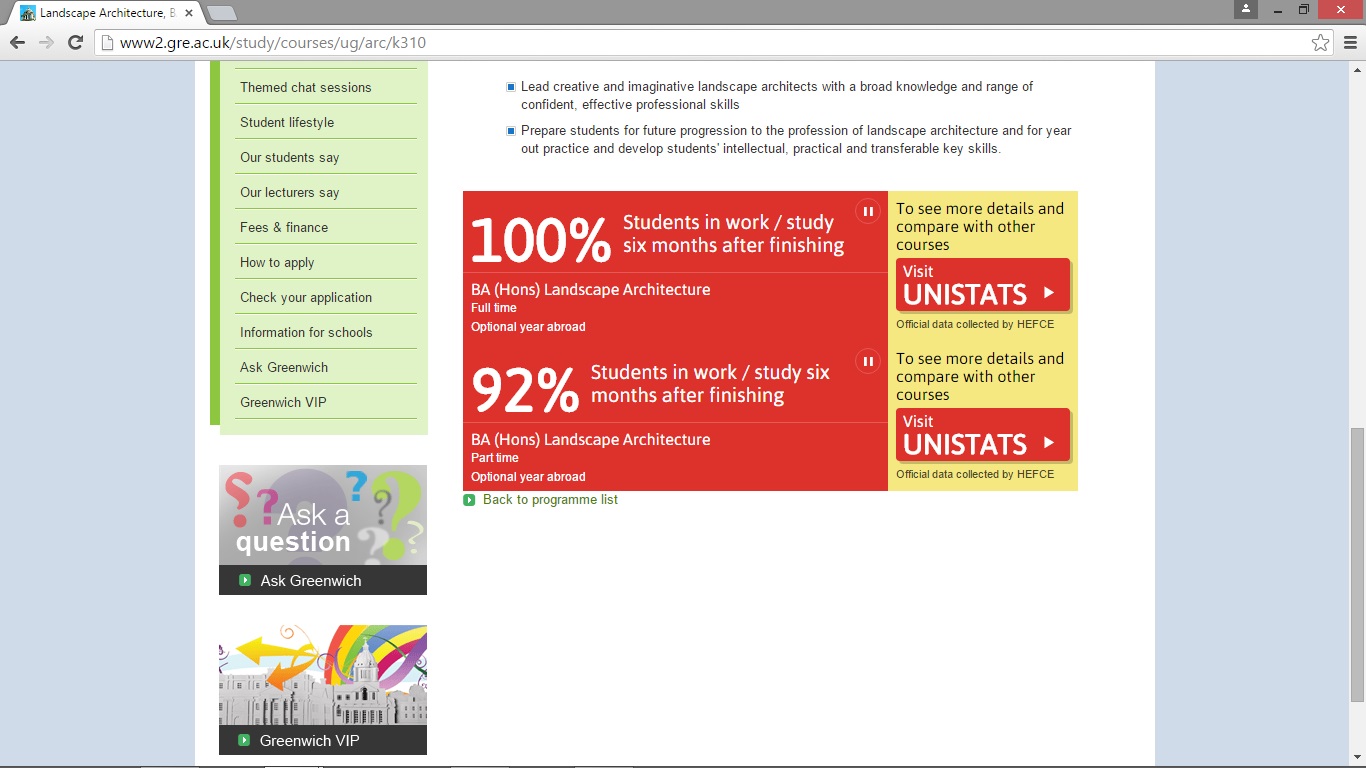Open Fees & finance in the sidebar
The image size is (1366, 768).
(x=284, y=227)
